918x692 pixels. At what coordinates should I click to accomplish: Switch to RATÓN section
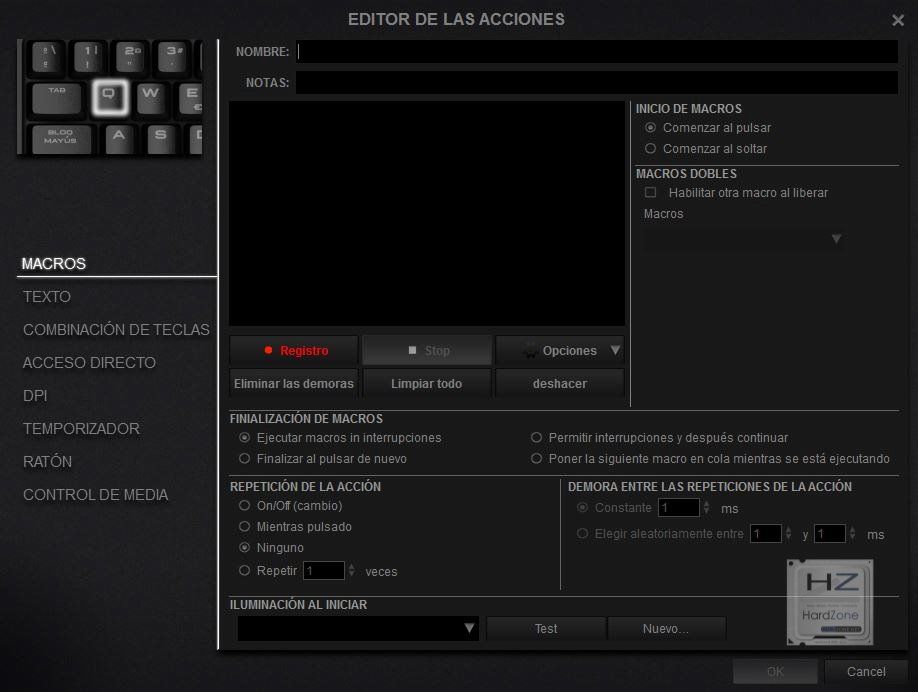tap(47, 462)
